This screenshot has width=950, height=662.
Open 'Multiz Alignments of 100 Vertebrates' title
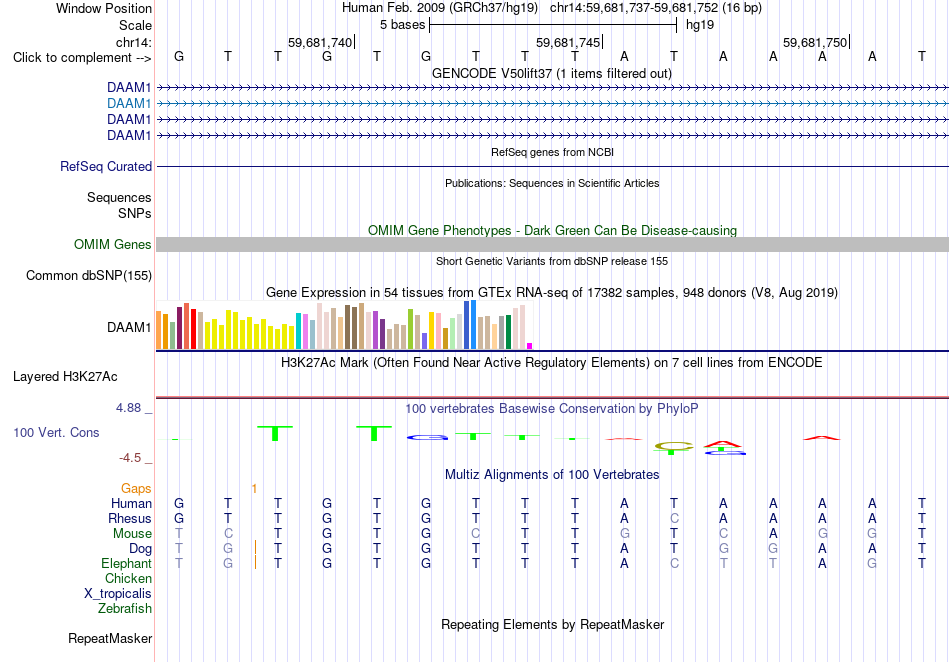click(x=552, y=474)
